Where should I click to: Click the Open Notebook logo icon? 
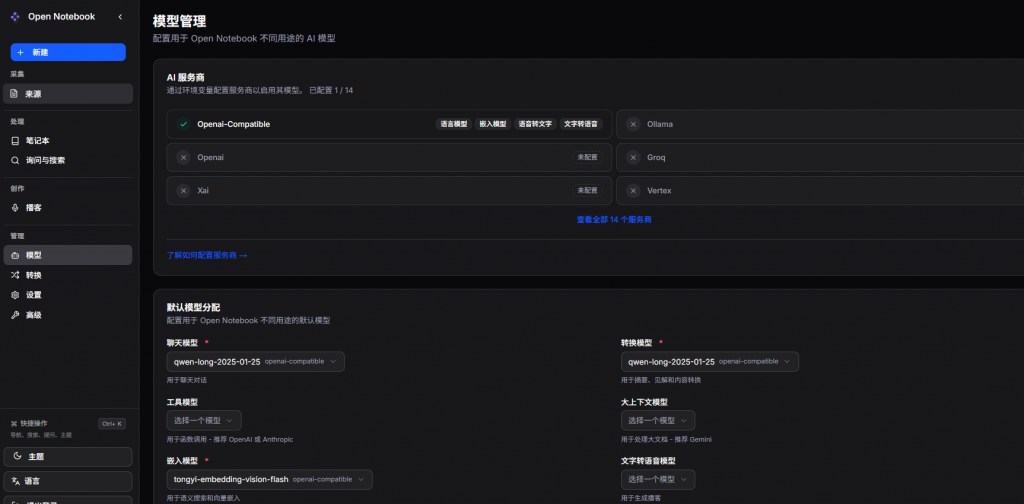pos(16,17)
